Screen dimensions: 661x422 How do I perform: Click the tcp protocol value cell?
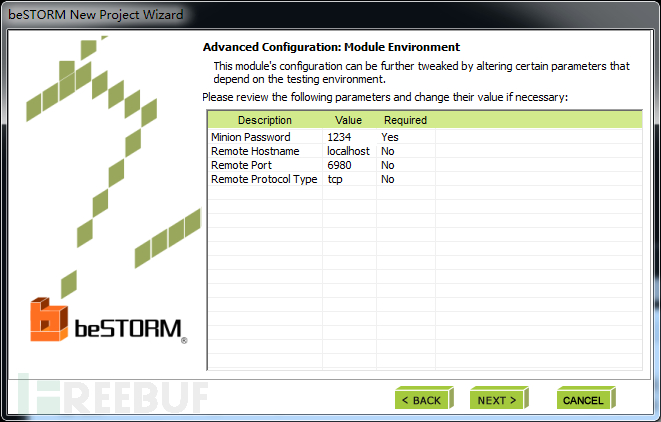pos(349,179)
